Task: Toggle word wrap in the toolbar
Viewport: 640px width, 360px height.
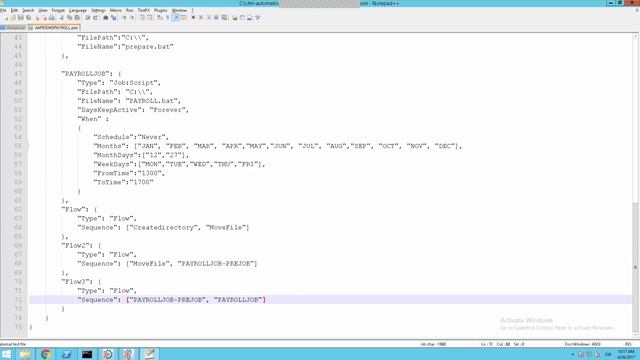Action: tap(160, 18)
